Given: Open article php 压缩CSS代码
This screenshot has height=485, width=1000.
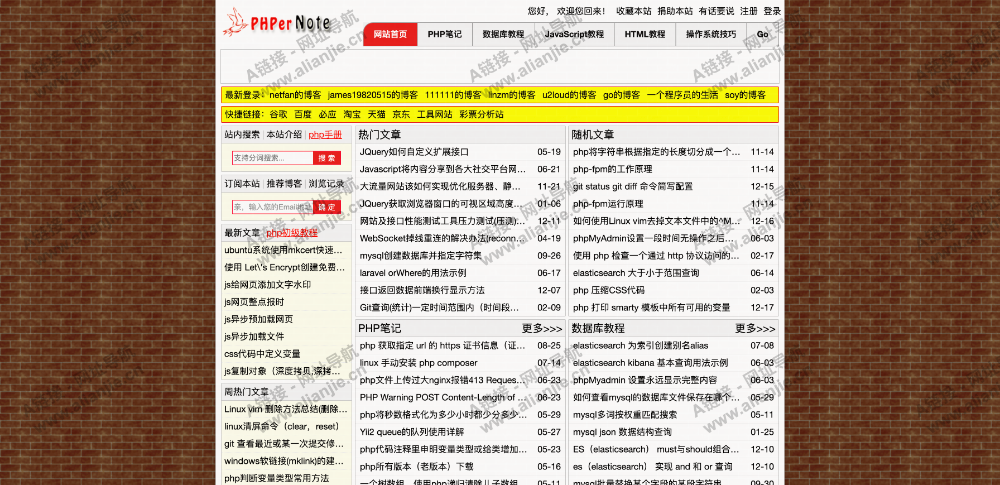Looking at the screenshot, I should [608, 290].
